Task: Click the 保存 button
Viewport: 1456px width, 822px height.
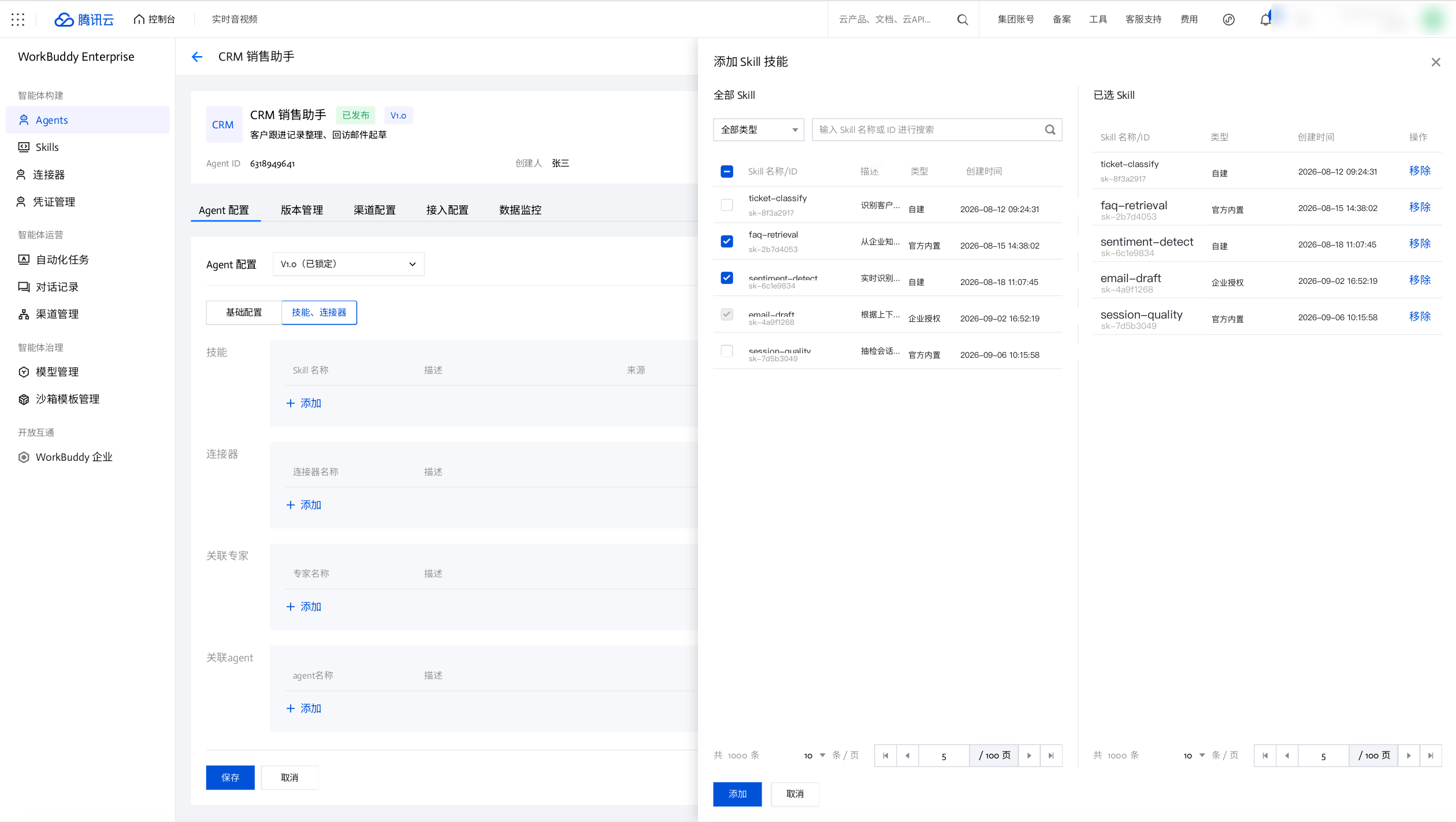Action: click(x=230, y=778)
